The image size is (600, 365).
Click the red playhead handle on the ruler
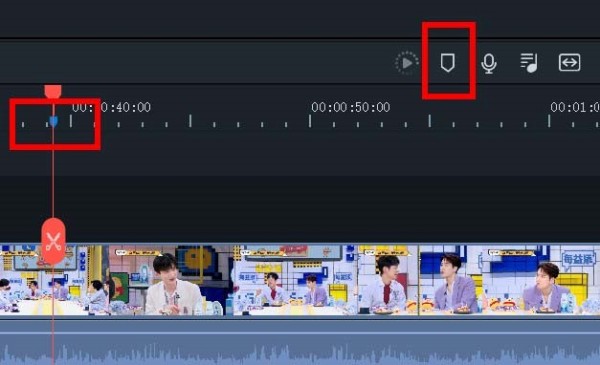pyautogui.click(x=53, y=91)
